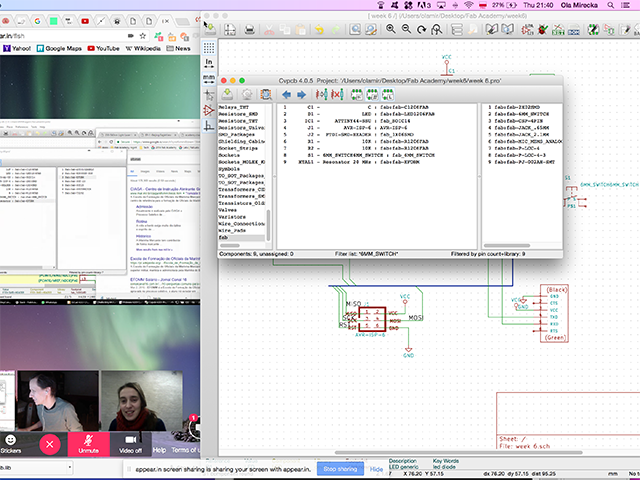Viewport: 640px width, 480px height.
Task: Open find tool in Eeschema toolbar
Action: (355, 29)
